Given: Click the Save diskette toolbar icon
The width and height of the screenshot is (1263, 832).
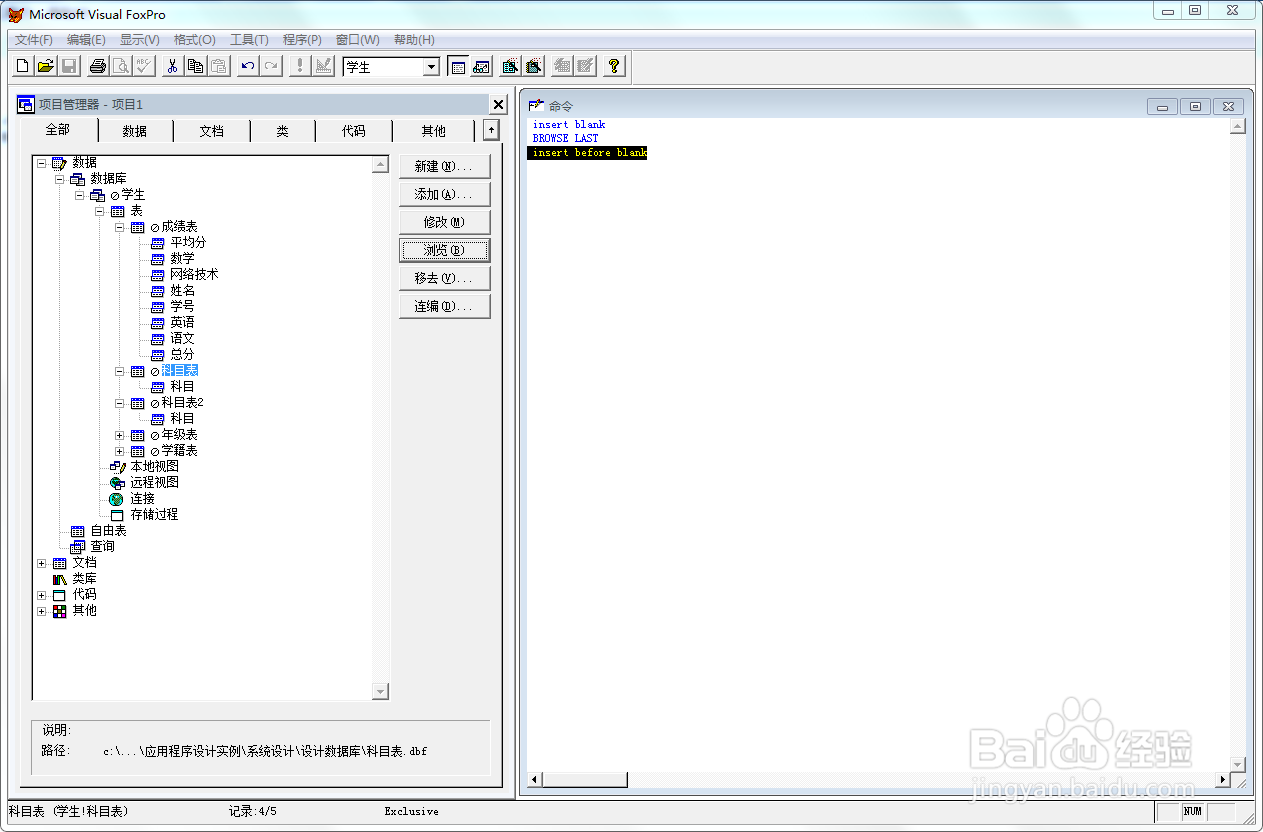Looking at the screenshot, I should pos(69,66).
